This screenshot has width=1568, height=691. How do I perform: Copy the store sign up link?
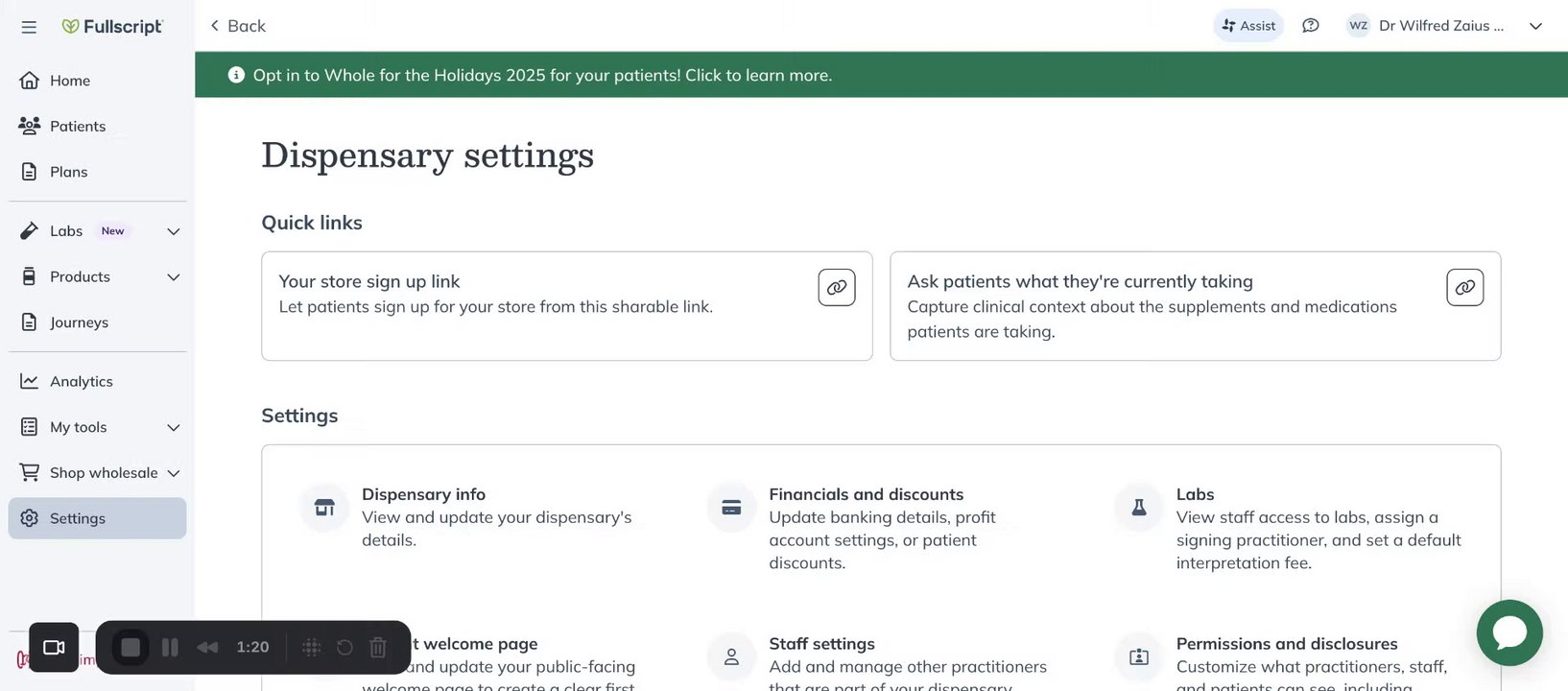pos(836,287)
